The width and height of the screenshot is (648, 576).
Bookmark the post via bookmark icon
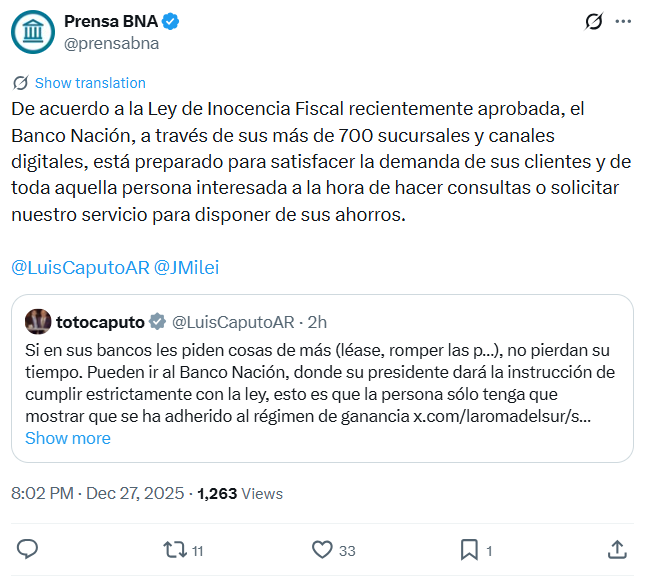tap(468, 549)
